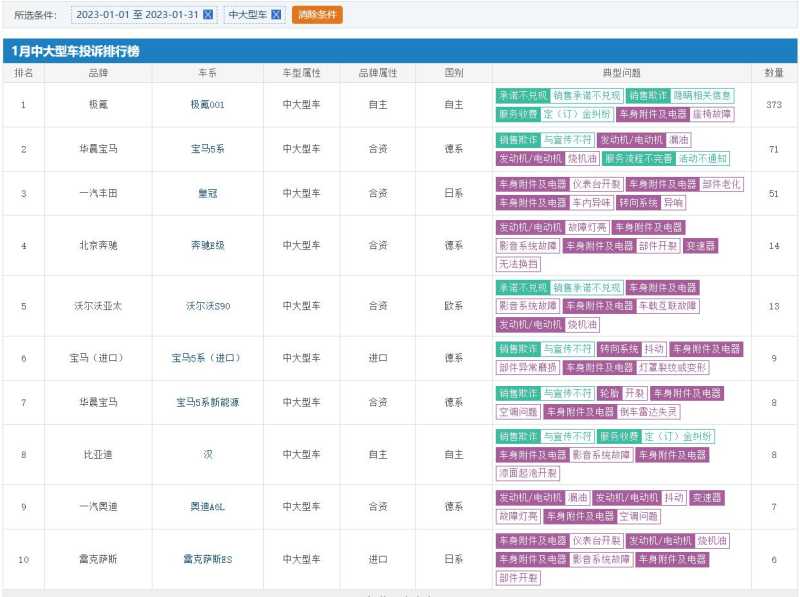Open the 宝马5系新能源 series link
The image size is (800, 597).
coord(208,402)
